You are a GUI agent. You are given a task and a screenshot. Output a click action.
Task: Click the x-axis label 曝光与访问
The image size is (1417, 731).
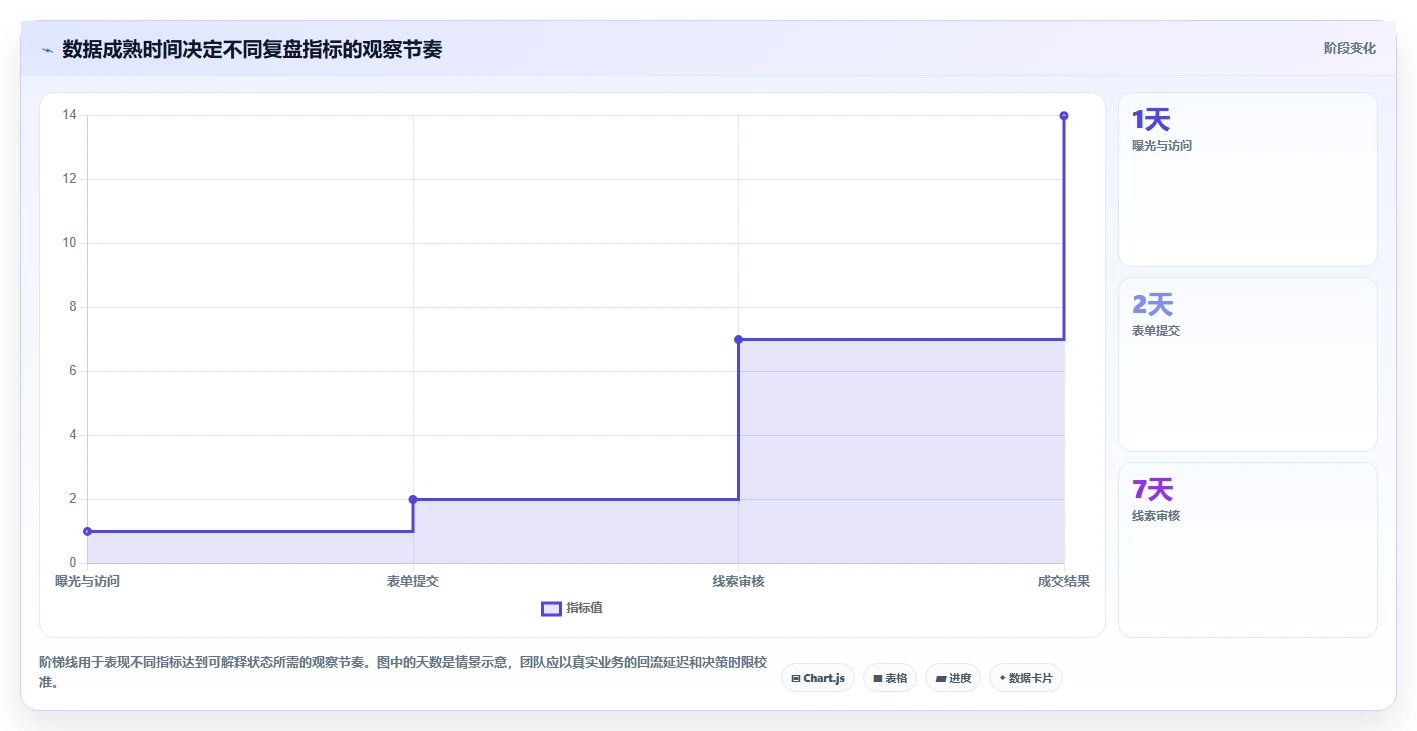[88, 581]
